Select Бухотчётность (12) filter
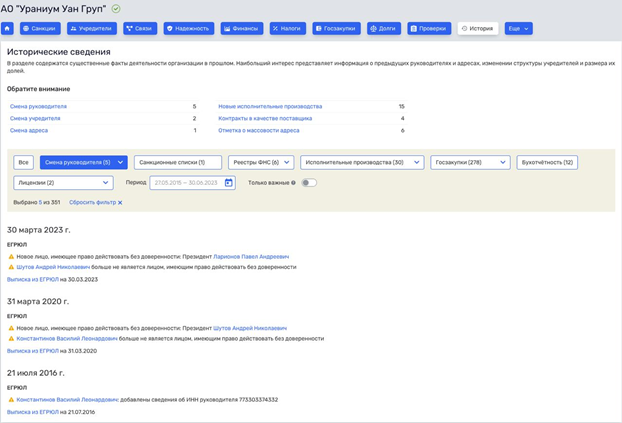The image size is (622, 423). tap(547, 162)
